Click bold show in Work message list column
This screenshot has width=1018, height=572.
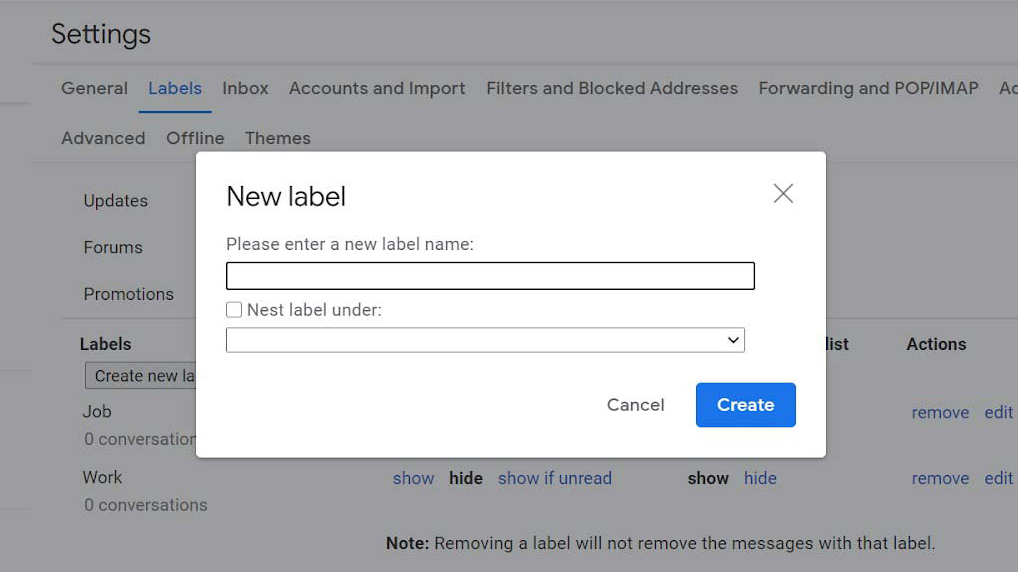click(x=708, y=479)
